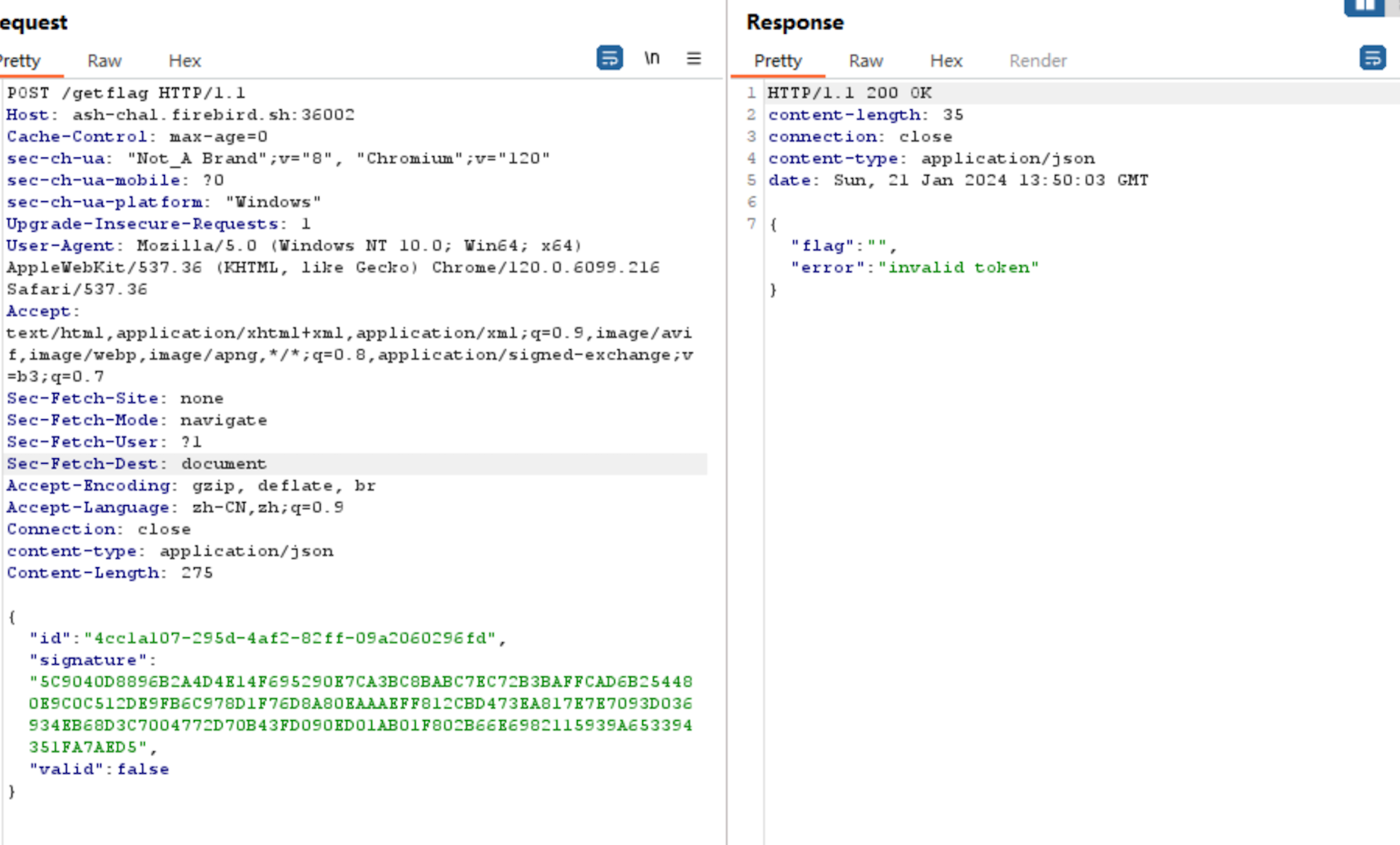Select the side-by-side layout icon

point(1364,6)
